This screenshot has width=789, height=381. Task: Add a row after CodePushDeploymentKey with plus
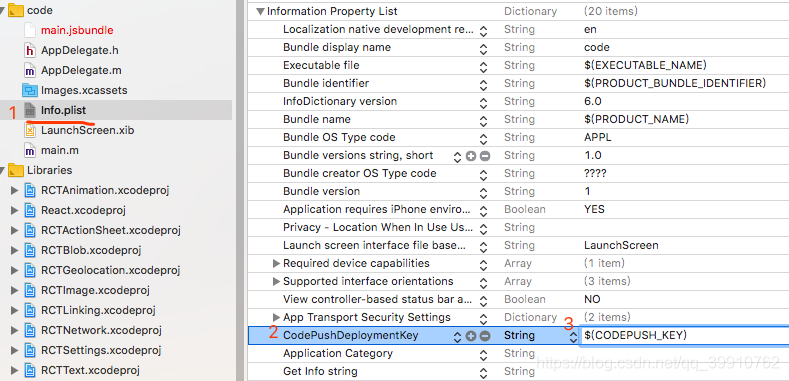(x=471, y=336)
